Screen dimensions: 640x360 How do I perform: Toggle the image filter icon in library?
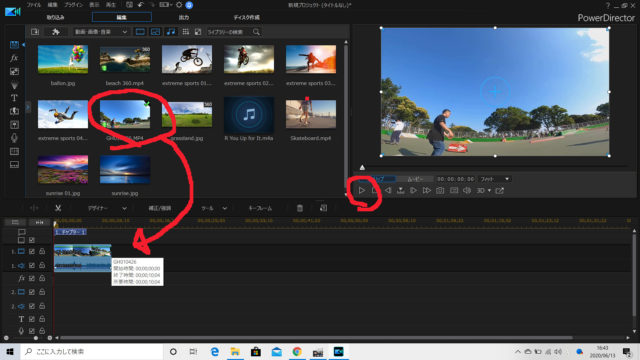pos(156,31)
